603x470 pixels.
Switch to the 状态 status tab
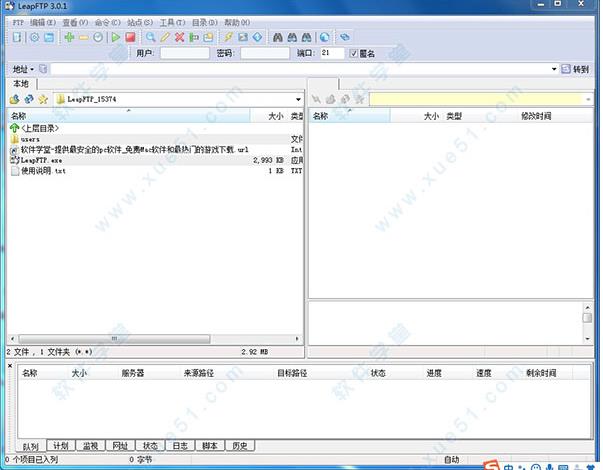pos(150,445)
